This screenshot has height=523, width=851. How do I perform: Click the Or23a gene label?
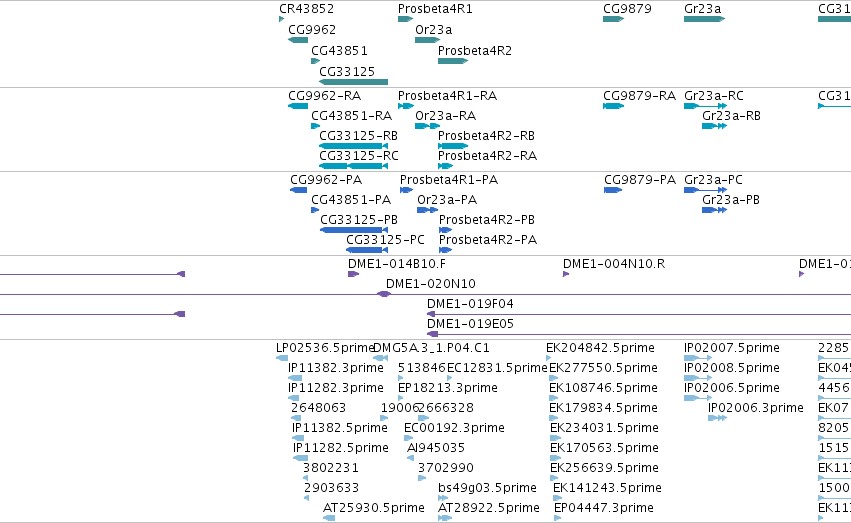[x=433, y=29]
